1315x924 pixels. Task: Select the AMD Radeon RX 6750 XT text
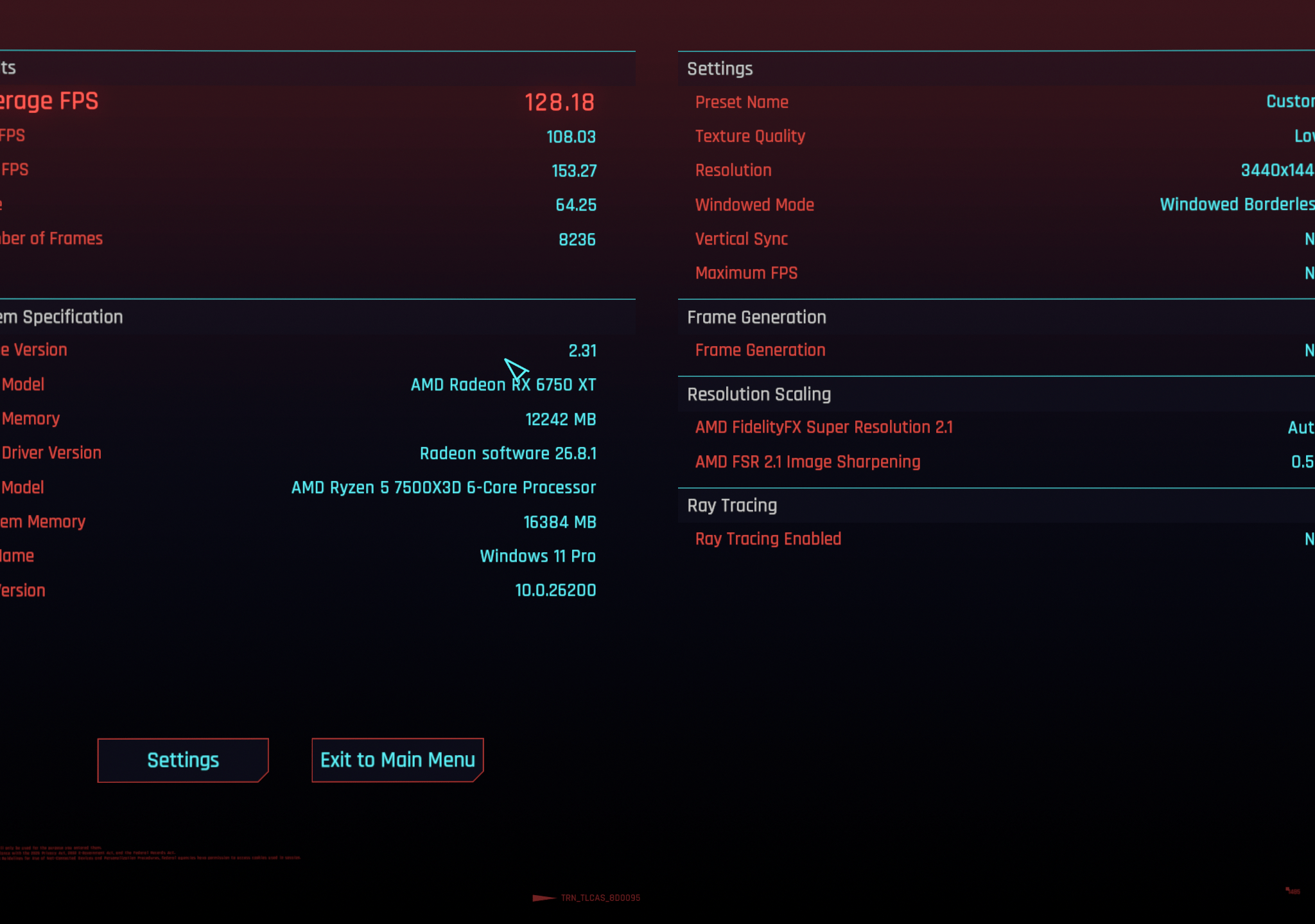coord(503,385)
